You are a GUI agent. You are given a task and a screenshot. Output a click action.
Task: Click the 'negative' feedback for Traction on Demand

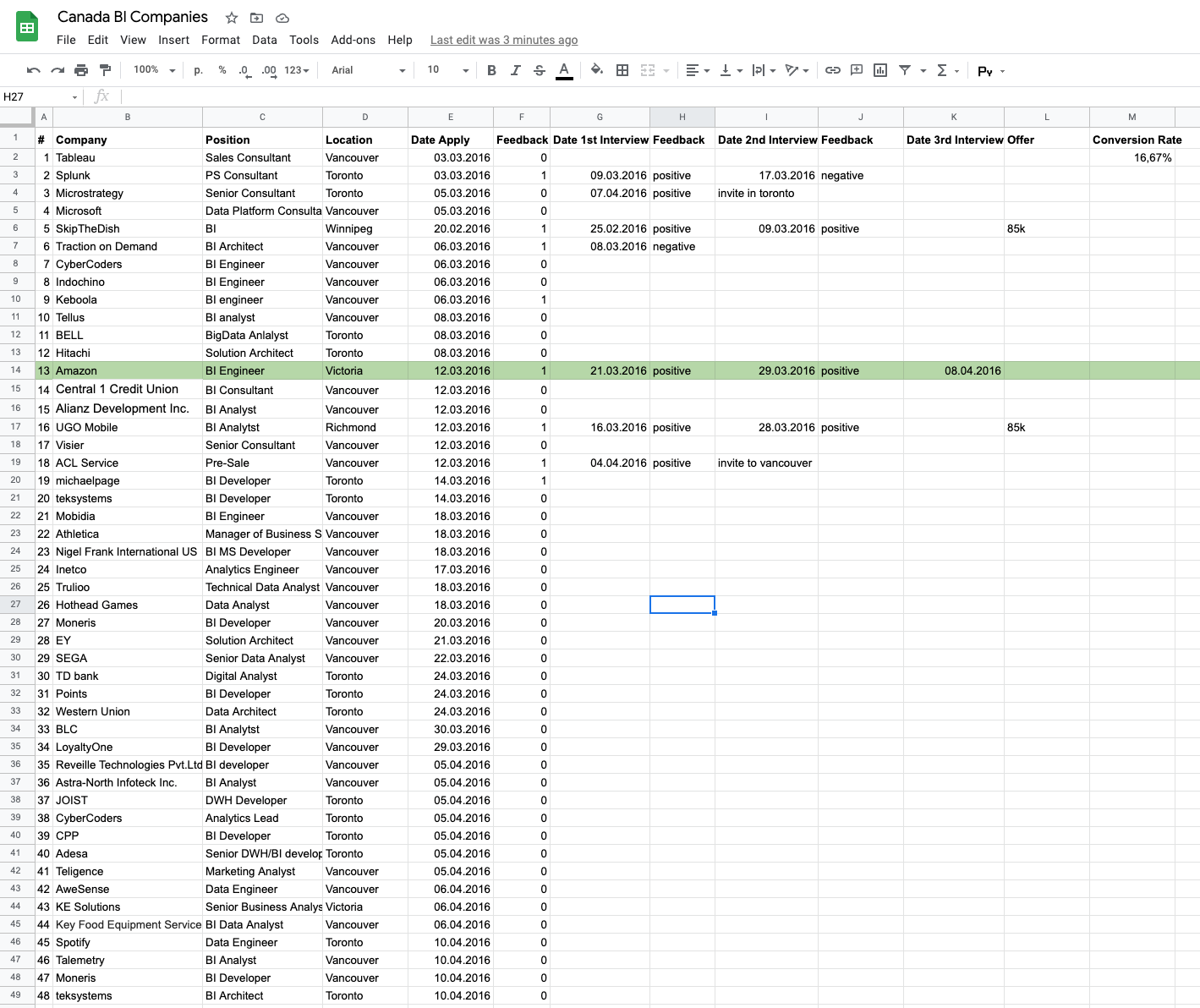point(682,246)
